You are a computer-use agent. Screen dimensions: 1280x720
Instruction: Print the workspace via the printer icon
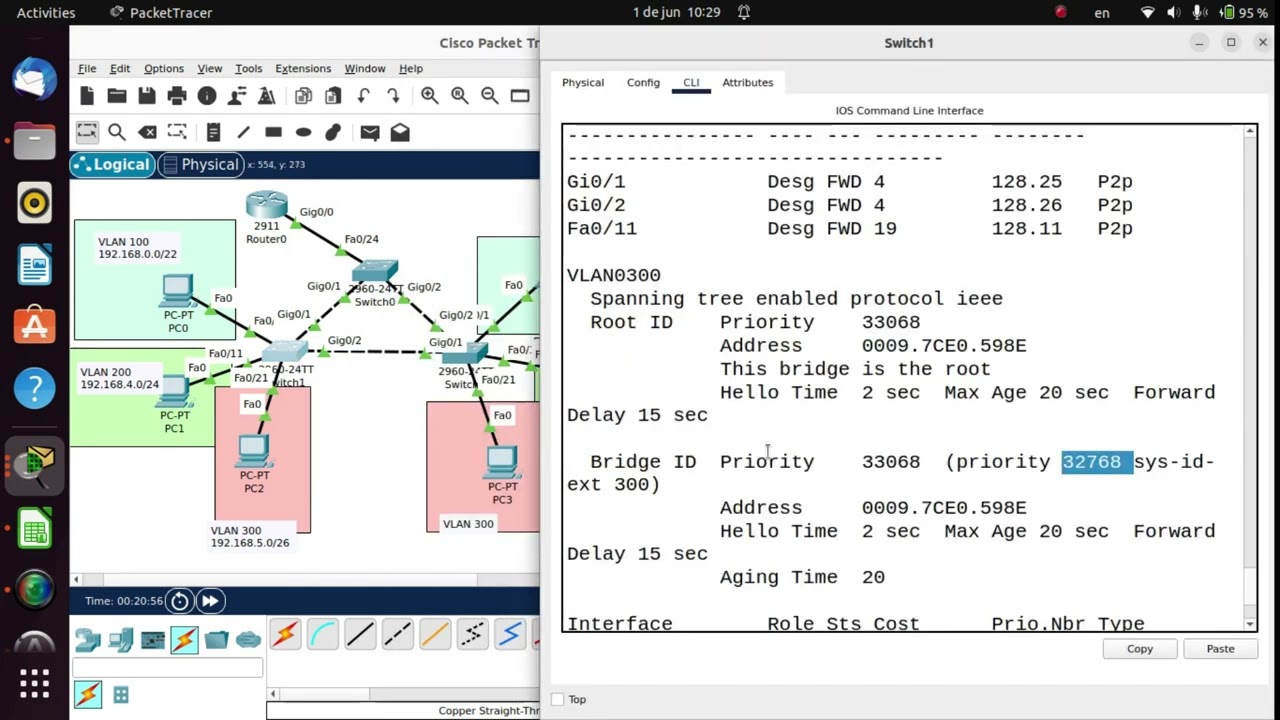click(177, 96)
